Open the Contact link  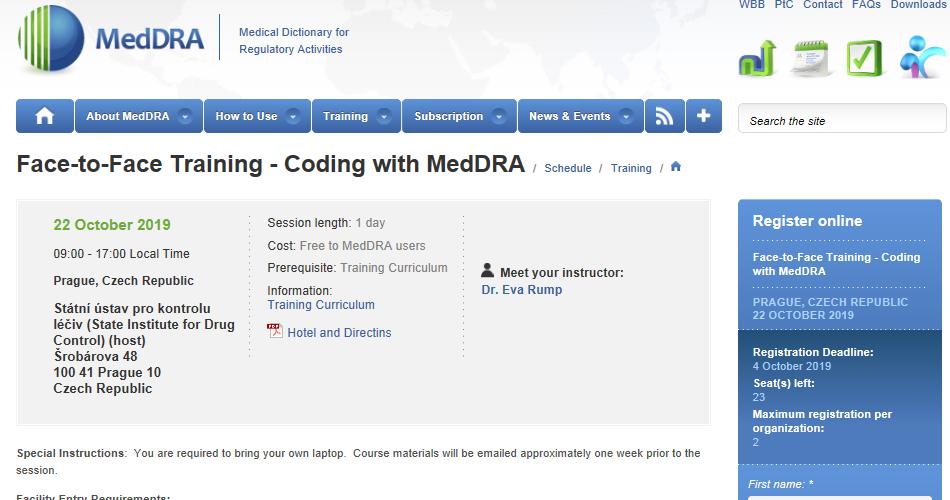point(823,5)
